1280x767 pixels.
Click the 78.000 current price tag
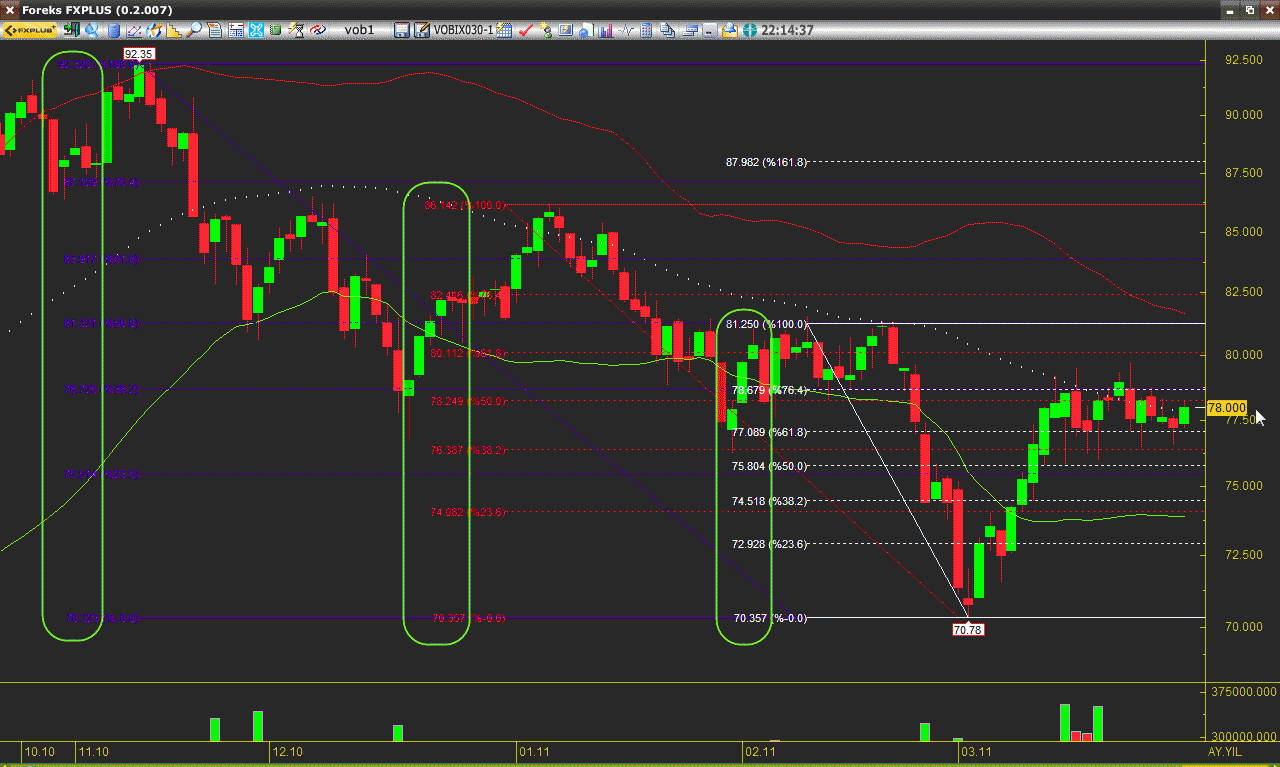pos(1226,408)
